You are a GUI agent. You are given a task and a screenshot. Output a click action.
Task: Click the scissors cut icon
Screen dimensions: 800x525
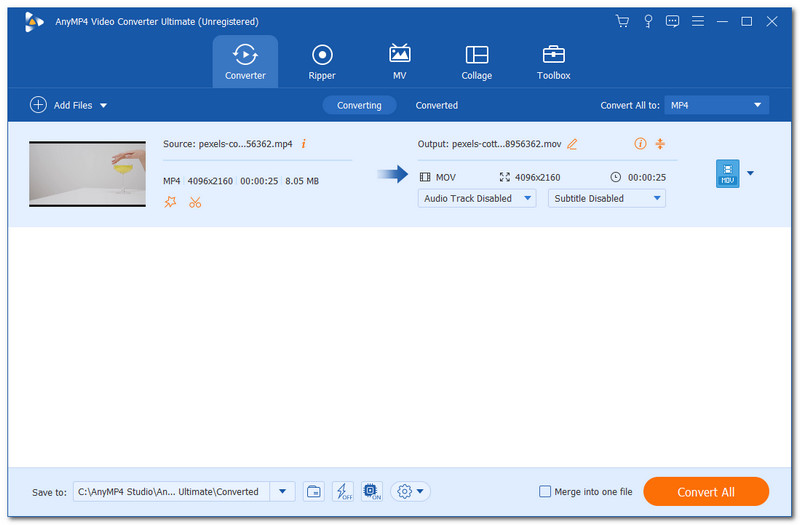(195, 202)
